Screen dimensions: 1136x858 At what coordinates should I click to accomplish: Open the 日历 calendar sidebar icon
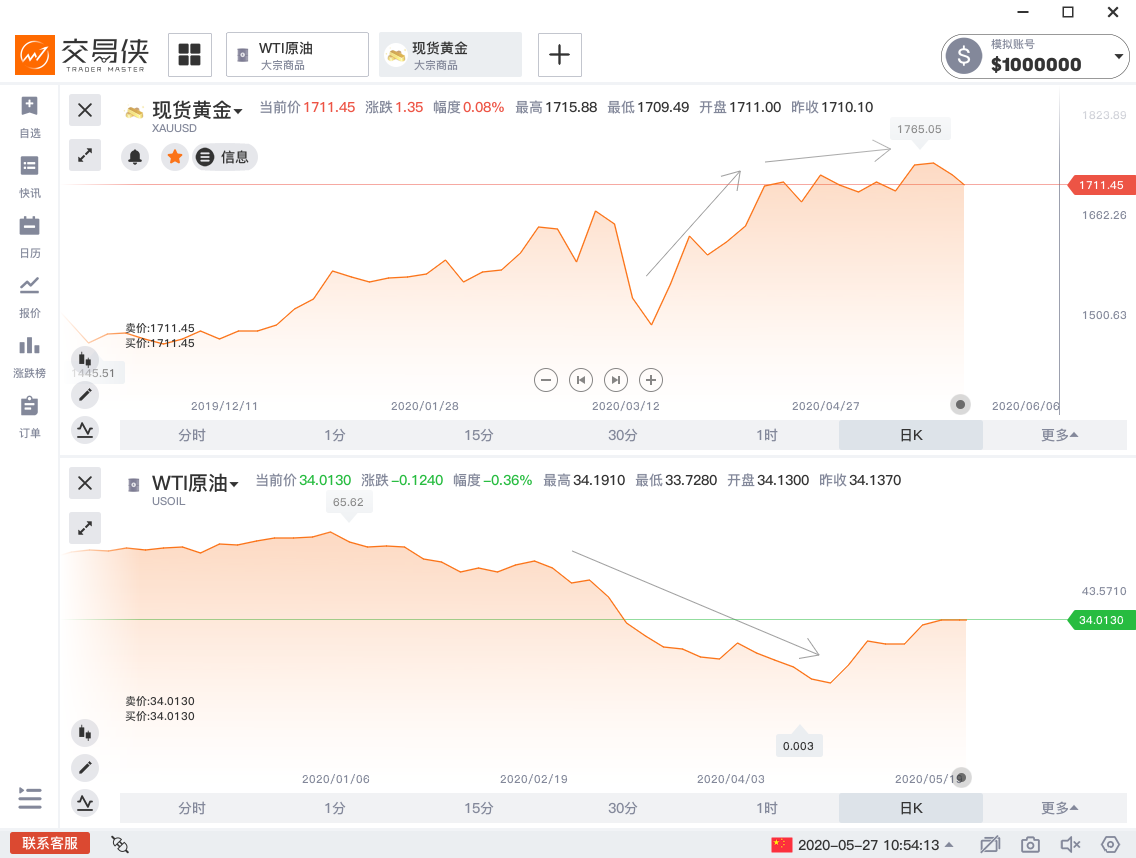point(29,235)
